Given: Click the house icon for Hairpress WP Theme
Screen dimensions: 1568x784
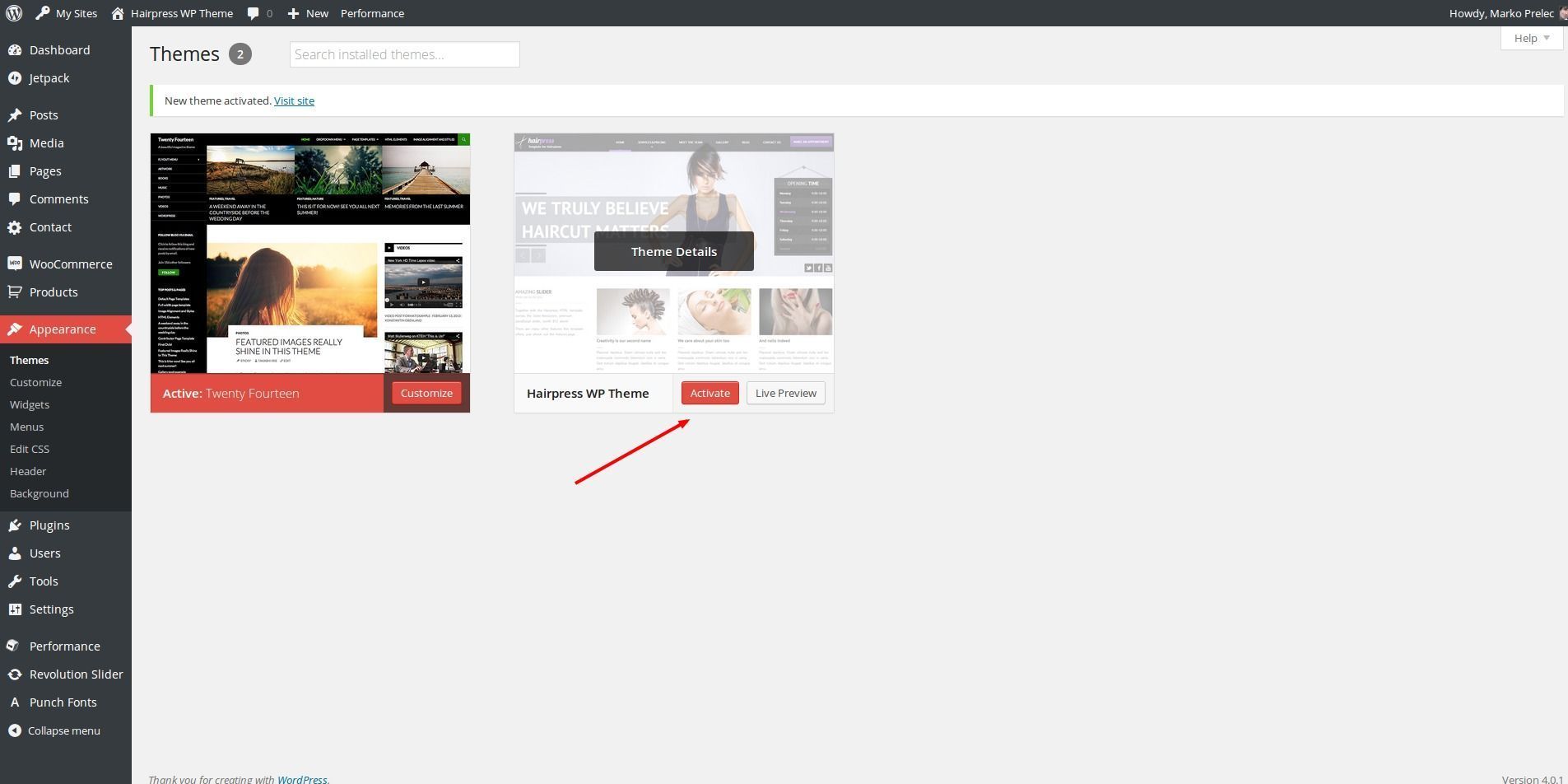Looking at the screenshot, I should 118,13.
